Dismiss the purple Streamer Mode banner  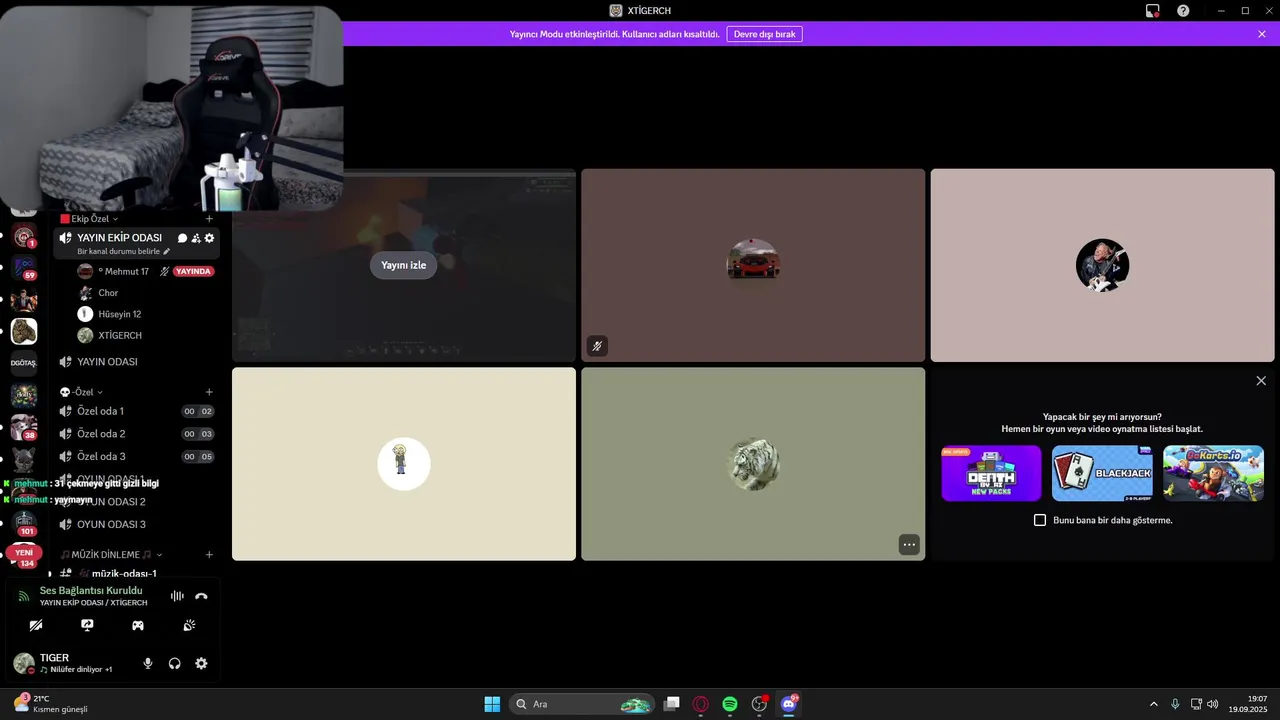pyautogui.click(x=1262, y=34)
